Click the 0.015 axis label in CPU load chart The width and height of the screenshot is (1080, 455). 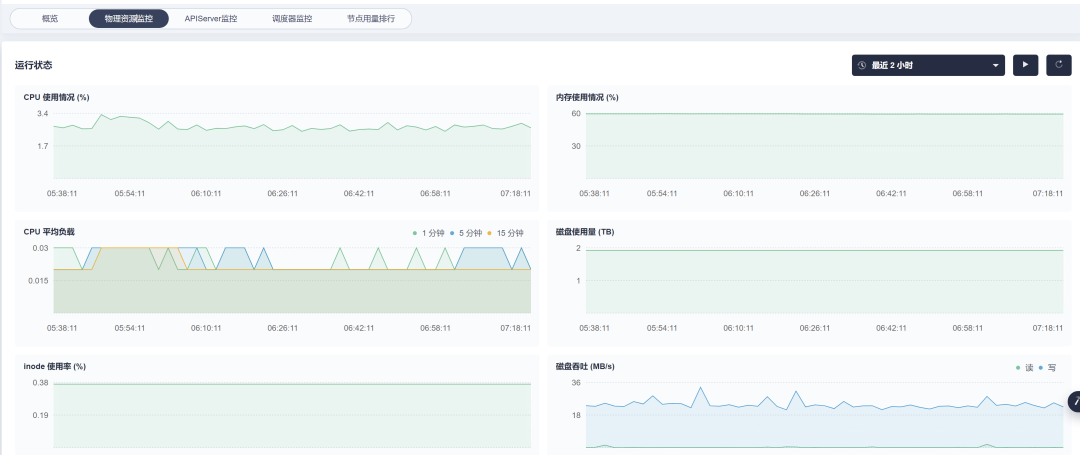38,280
